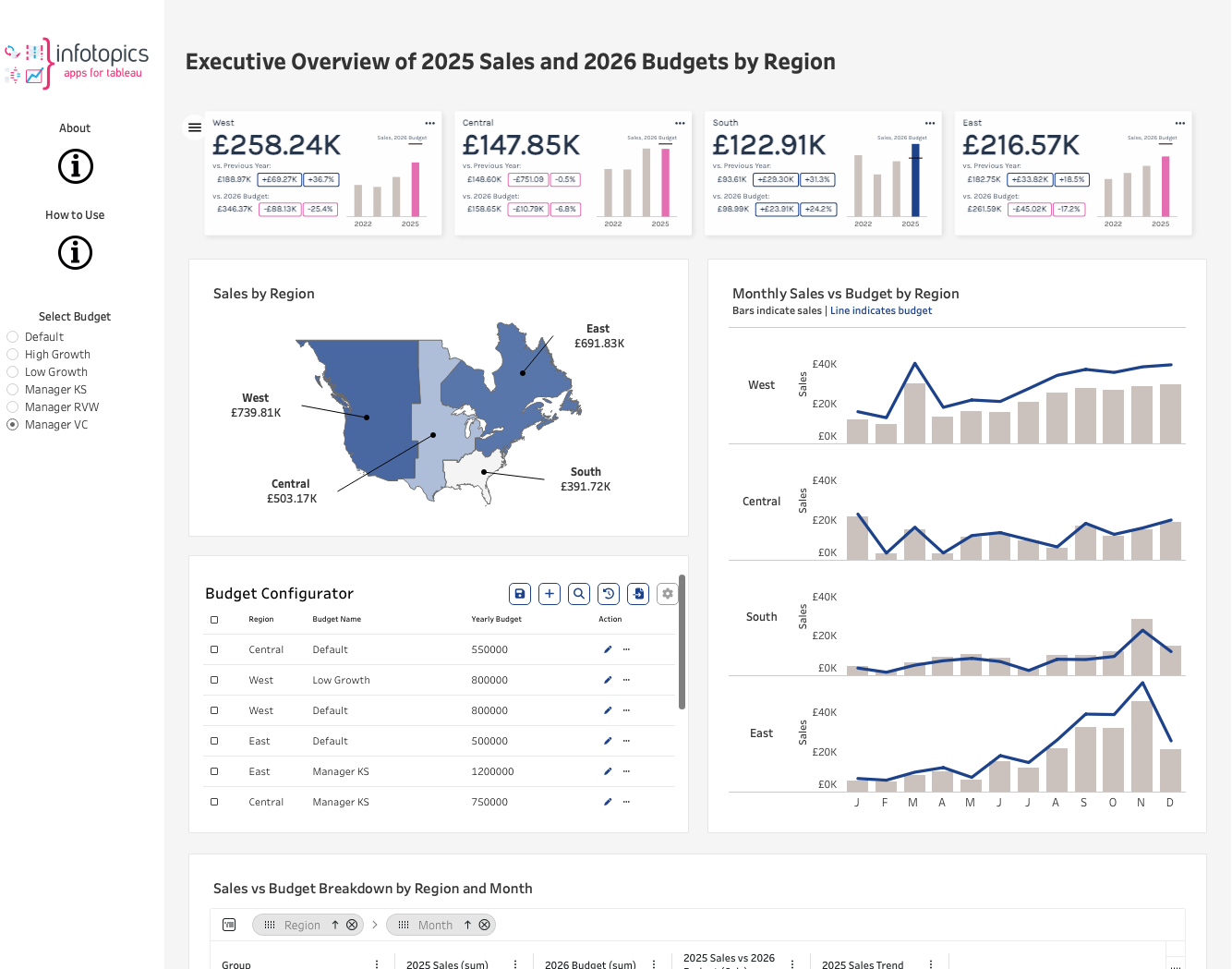Image resolution: width=1232 pixels, height=969 pixels.
Task: Select the Manager KS budget option
Action: [x=13, y=390]
